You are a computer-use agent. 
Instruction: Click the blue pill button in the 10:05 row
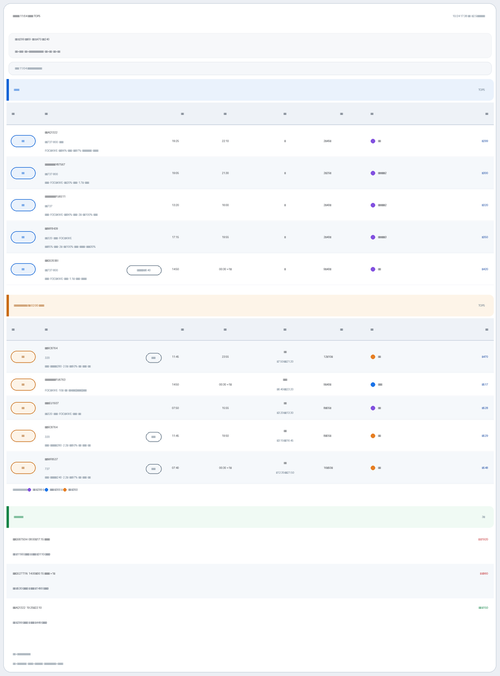pyautogui.click(x=23, y=173)
